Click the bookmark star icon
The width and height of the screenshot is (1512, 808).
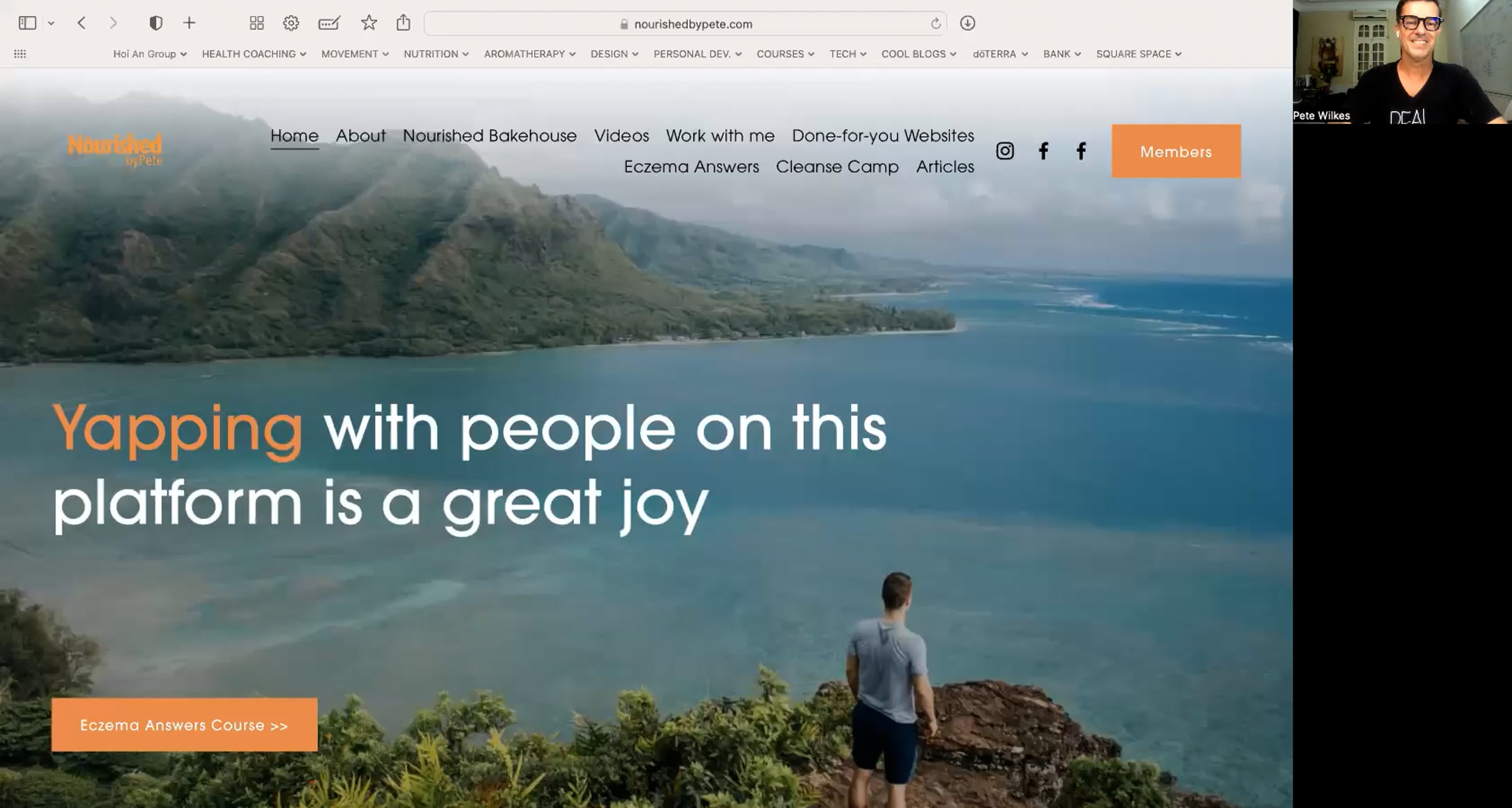369,23
